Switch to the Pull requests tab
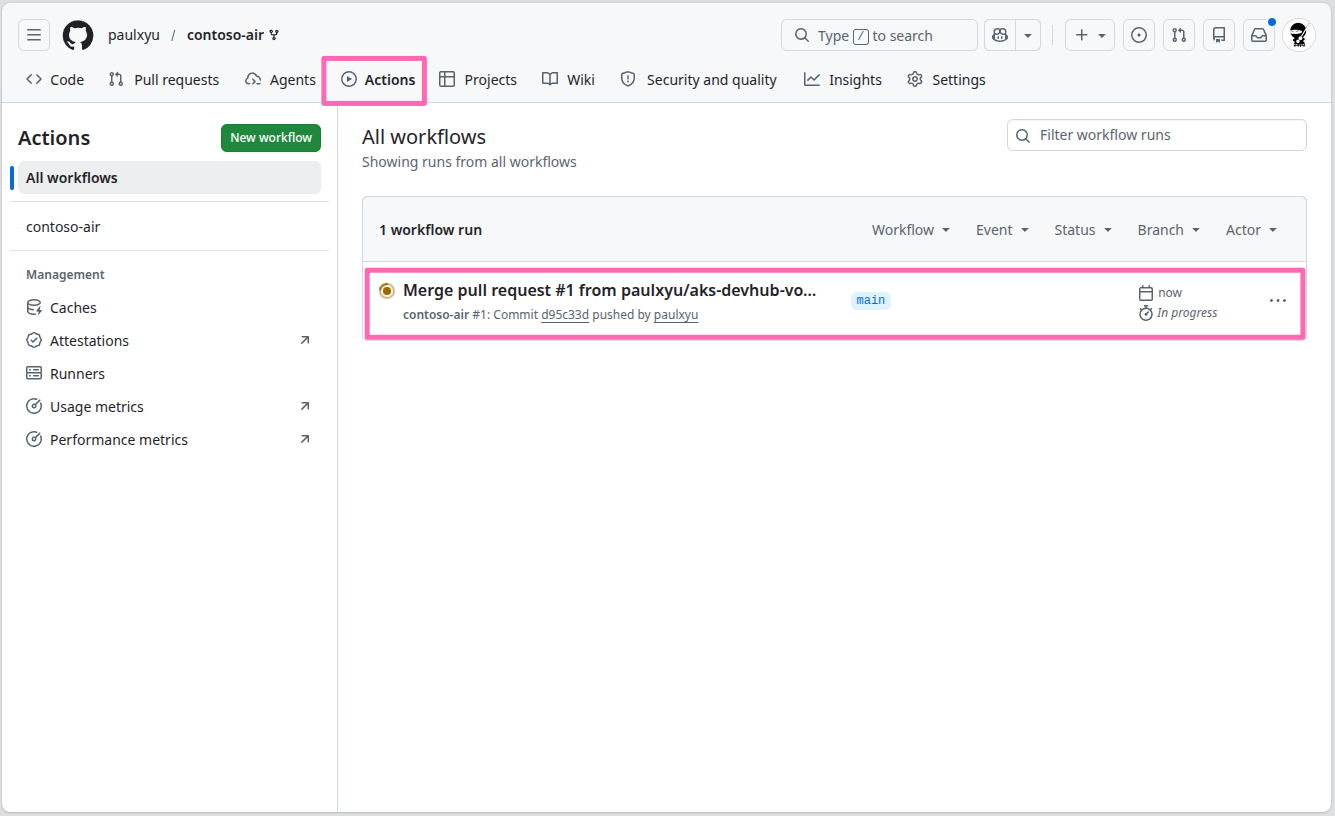 (164, 80)
